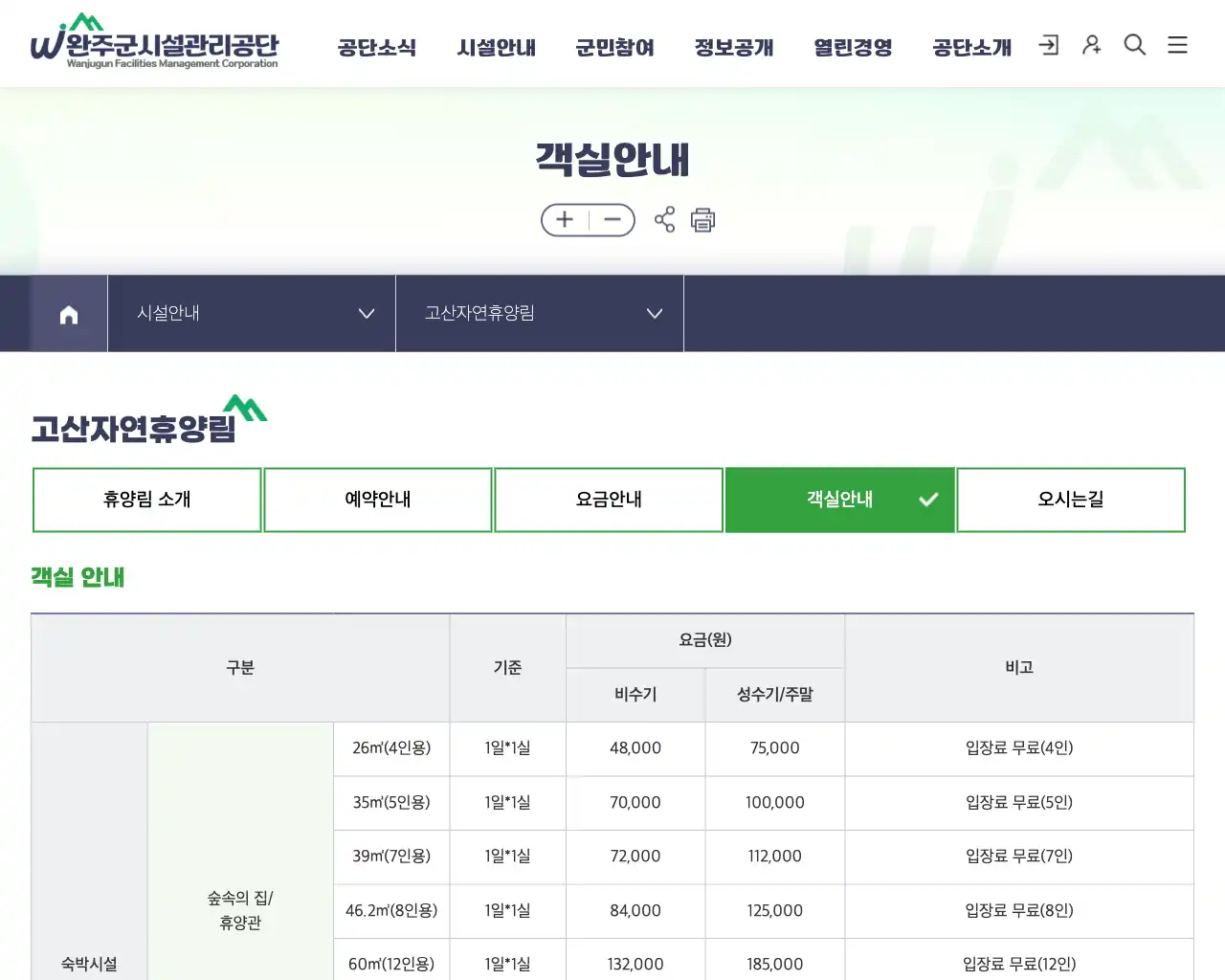Open the 공단소식 main menu
The image size is (1225, 980).
coord(377,47)
